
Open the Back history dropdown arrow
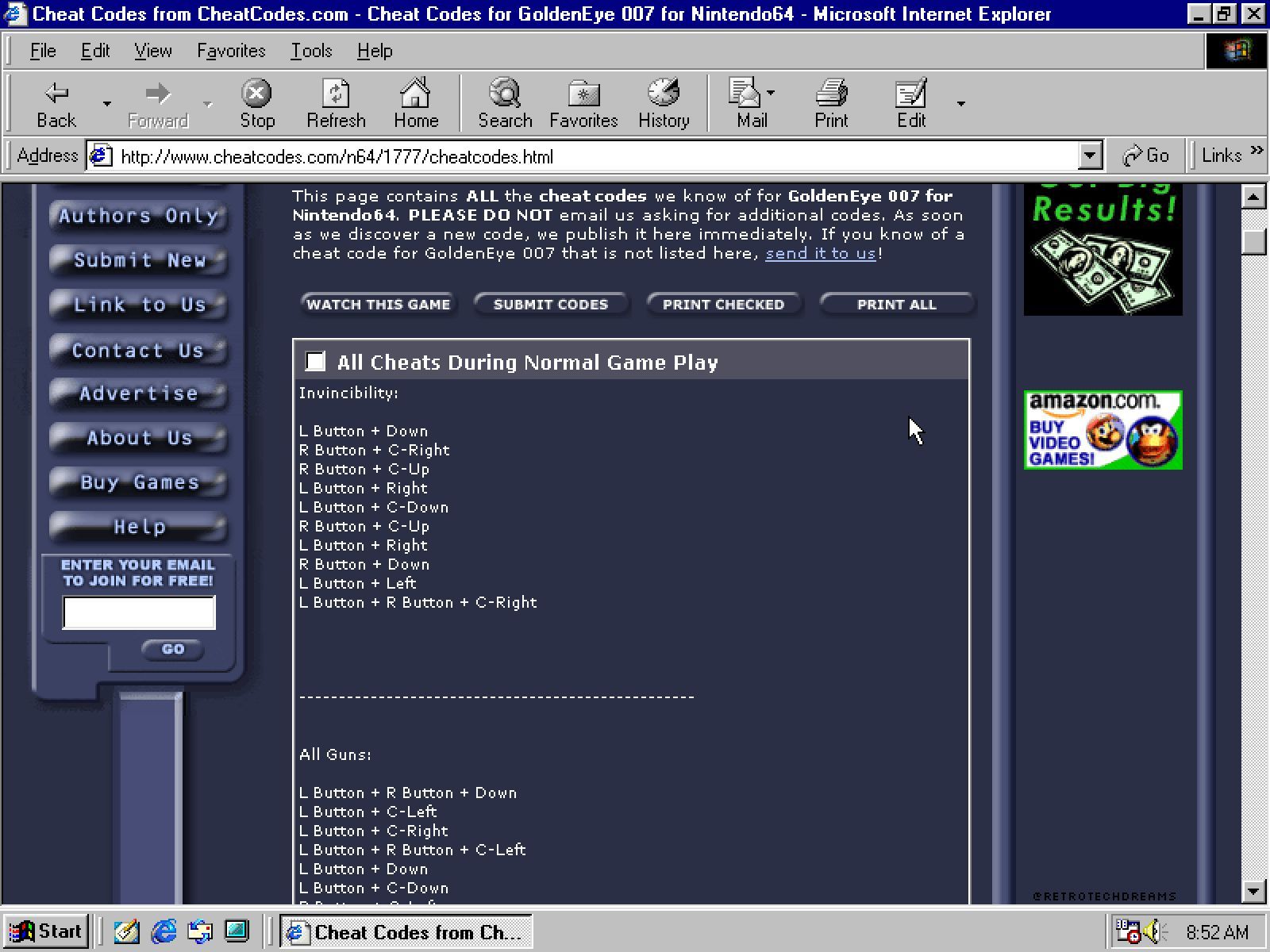107,104
